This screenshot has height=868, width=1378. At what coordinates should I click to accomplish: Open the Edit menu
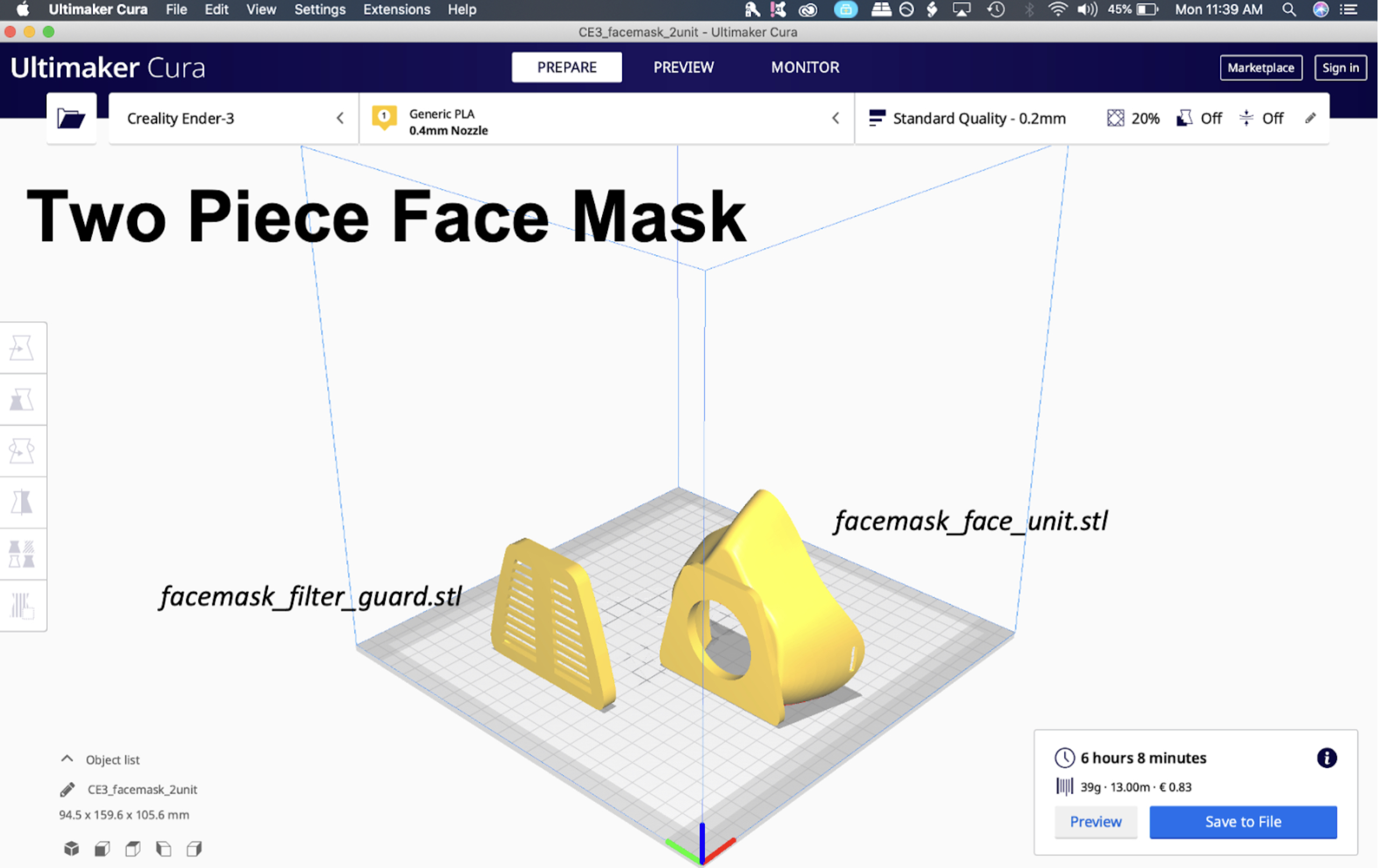pyautogui.click(x=216, y=10)
